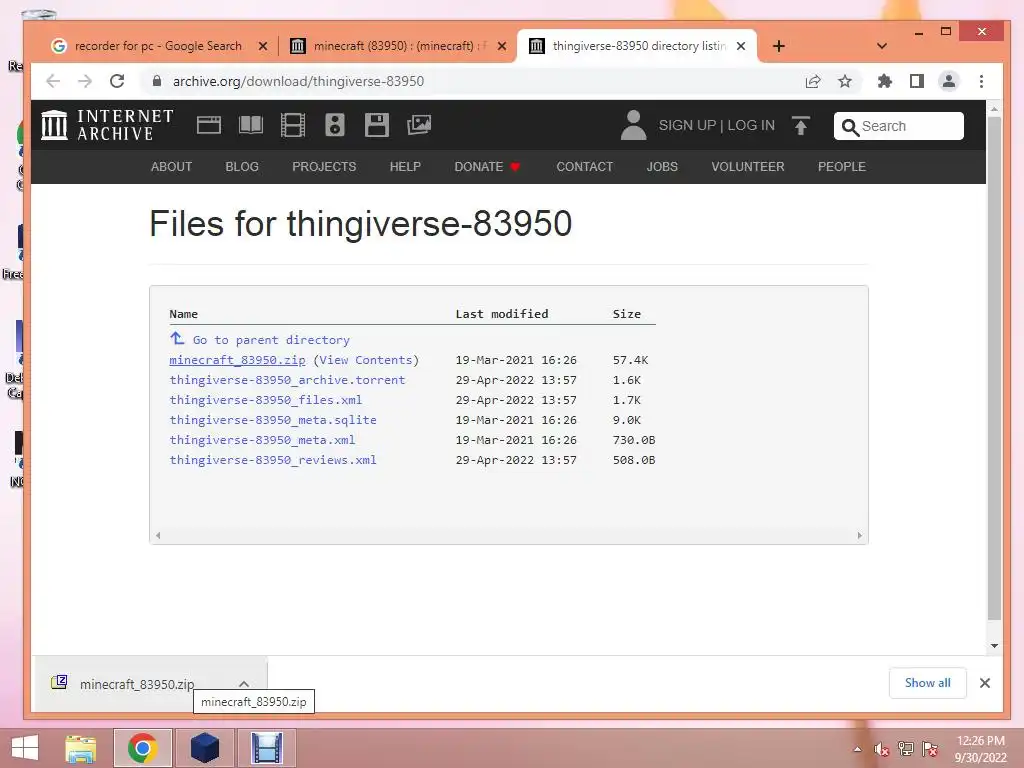
Task: Click View Contents link
Action: coord(366,360)
